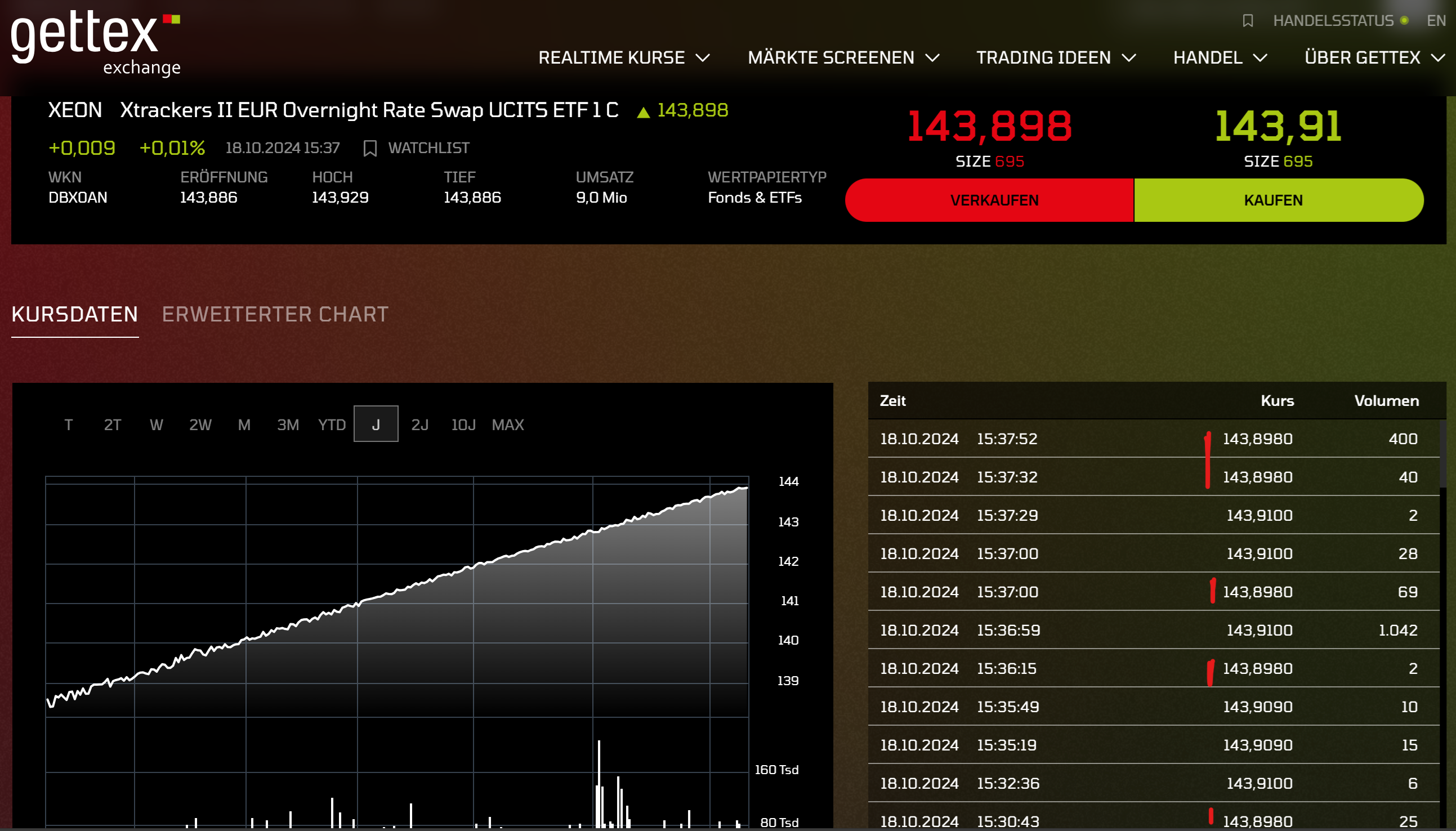Switch language to EN
This screenshot has height=831, width=1456.
coord(1436,21)
